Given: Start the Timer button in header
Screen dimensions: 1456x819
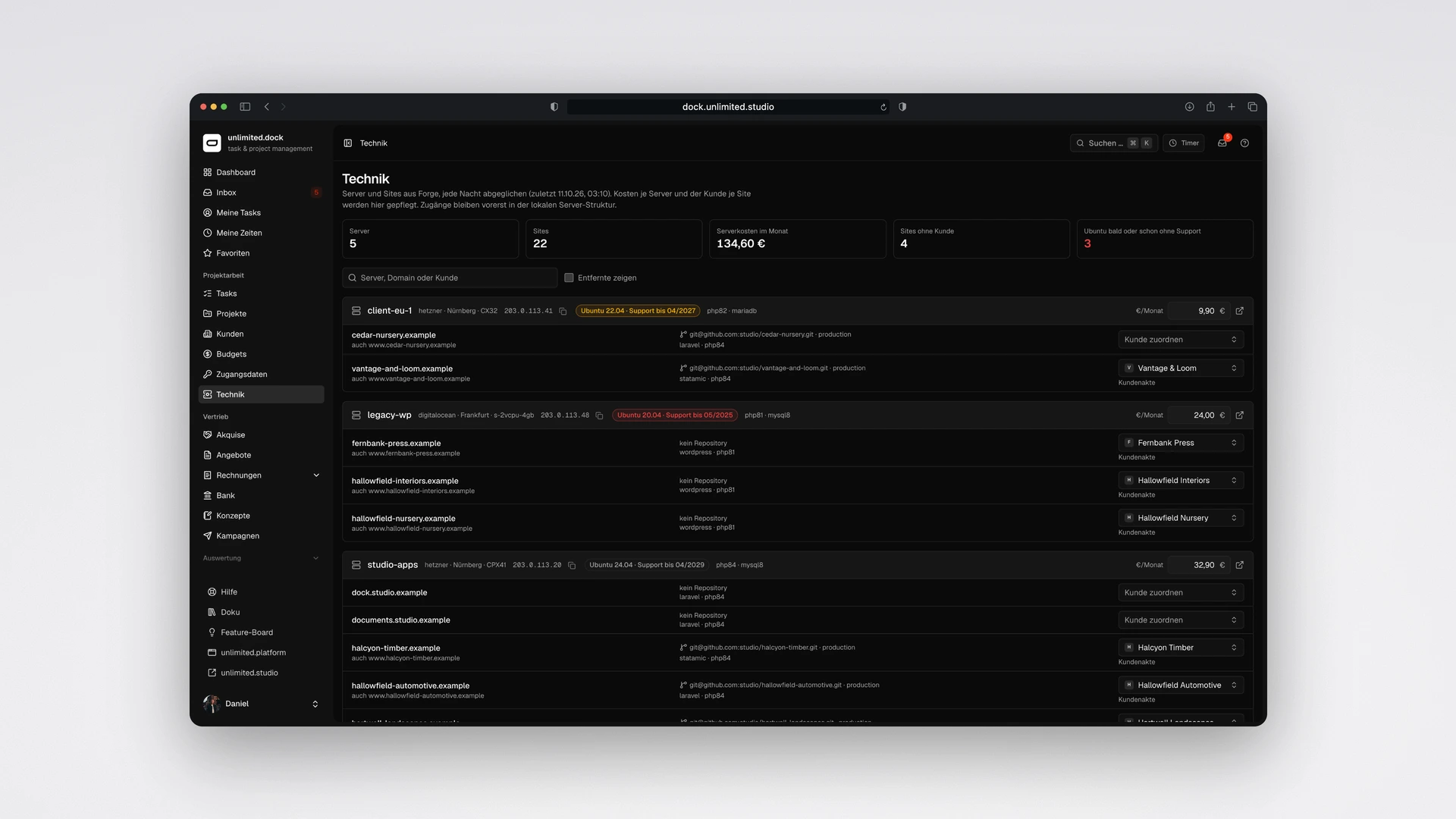Looking at the screenshot, I should 1184,143.
